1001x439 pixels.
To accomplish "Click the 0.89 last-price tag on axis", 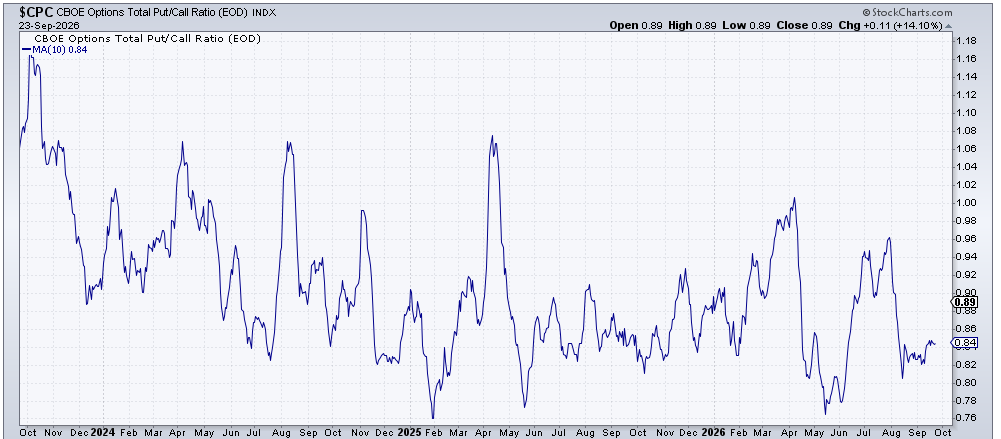I will point(964,302).
